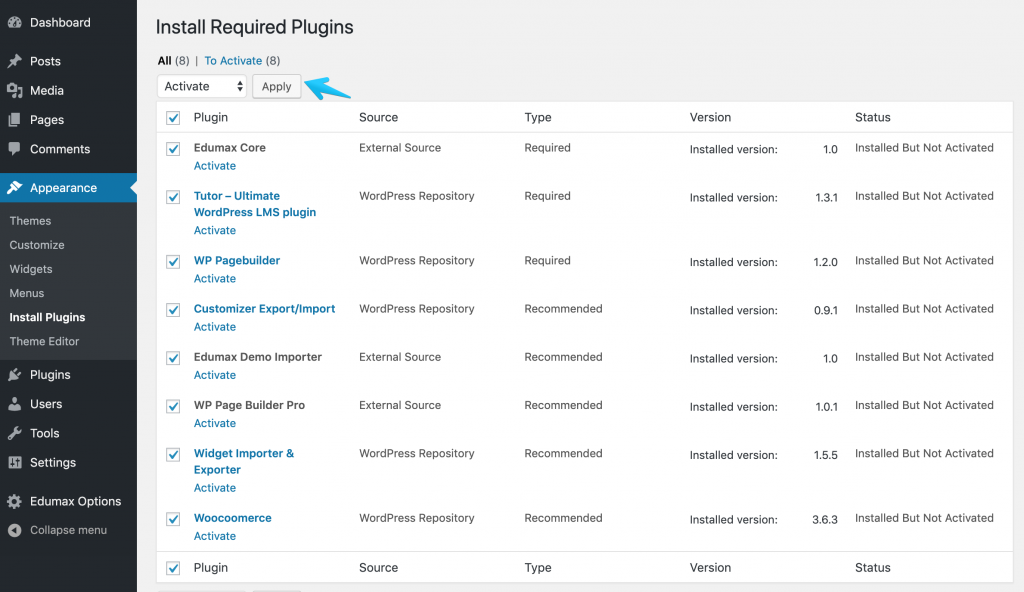Click the Apply button

click(x=277, y=86)
